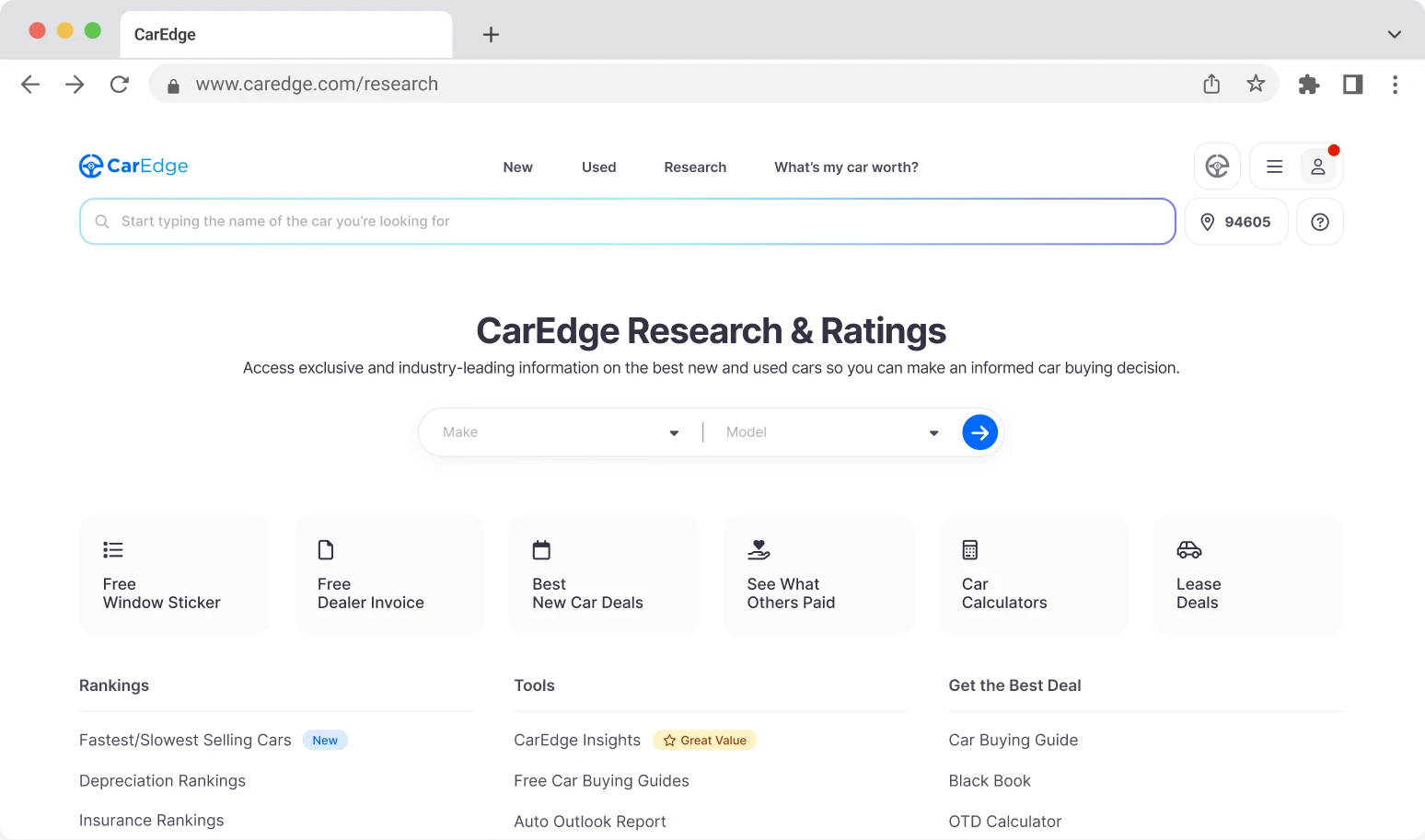Reload the current page

[120, 85]
